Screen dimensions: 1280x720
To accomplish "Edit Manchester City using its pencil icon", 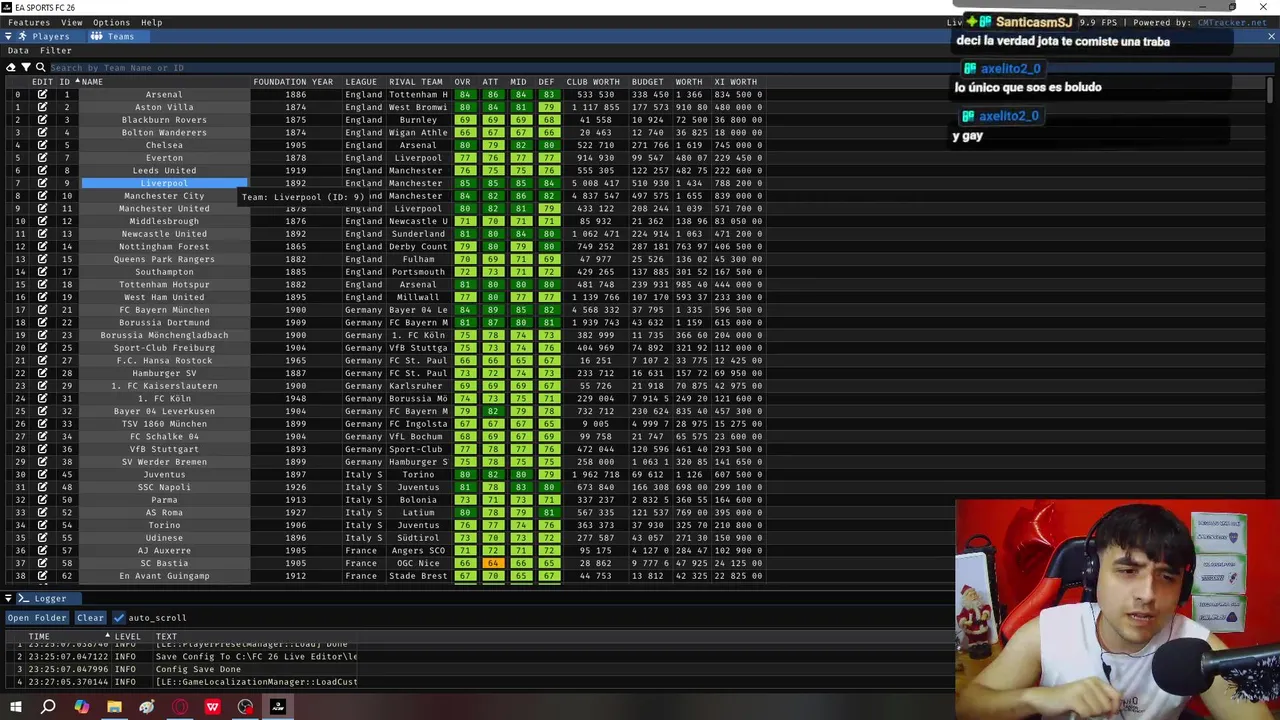I will (x=42, y=196).
